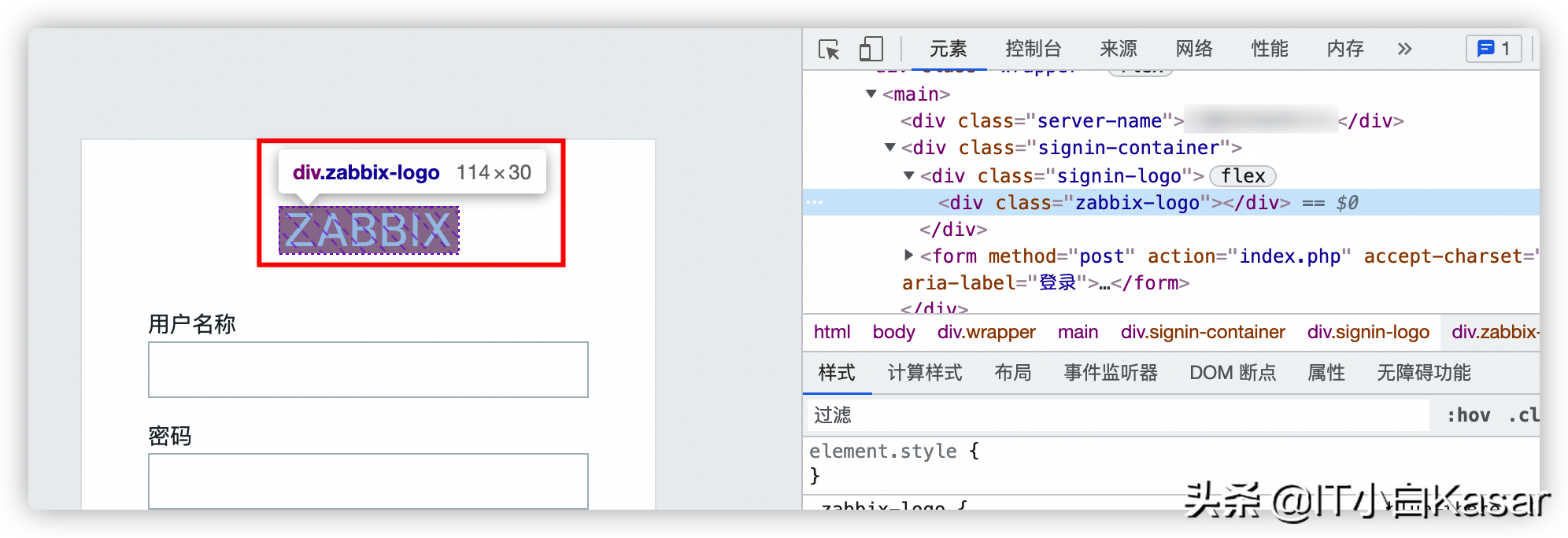Select the 样式 subtab
The width and height of the screenshot is (1568, 538).
pyautogui.click(x=837, y=373)
